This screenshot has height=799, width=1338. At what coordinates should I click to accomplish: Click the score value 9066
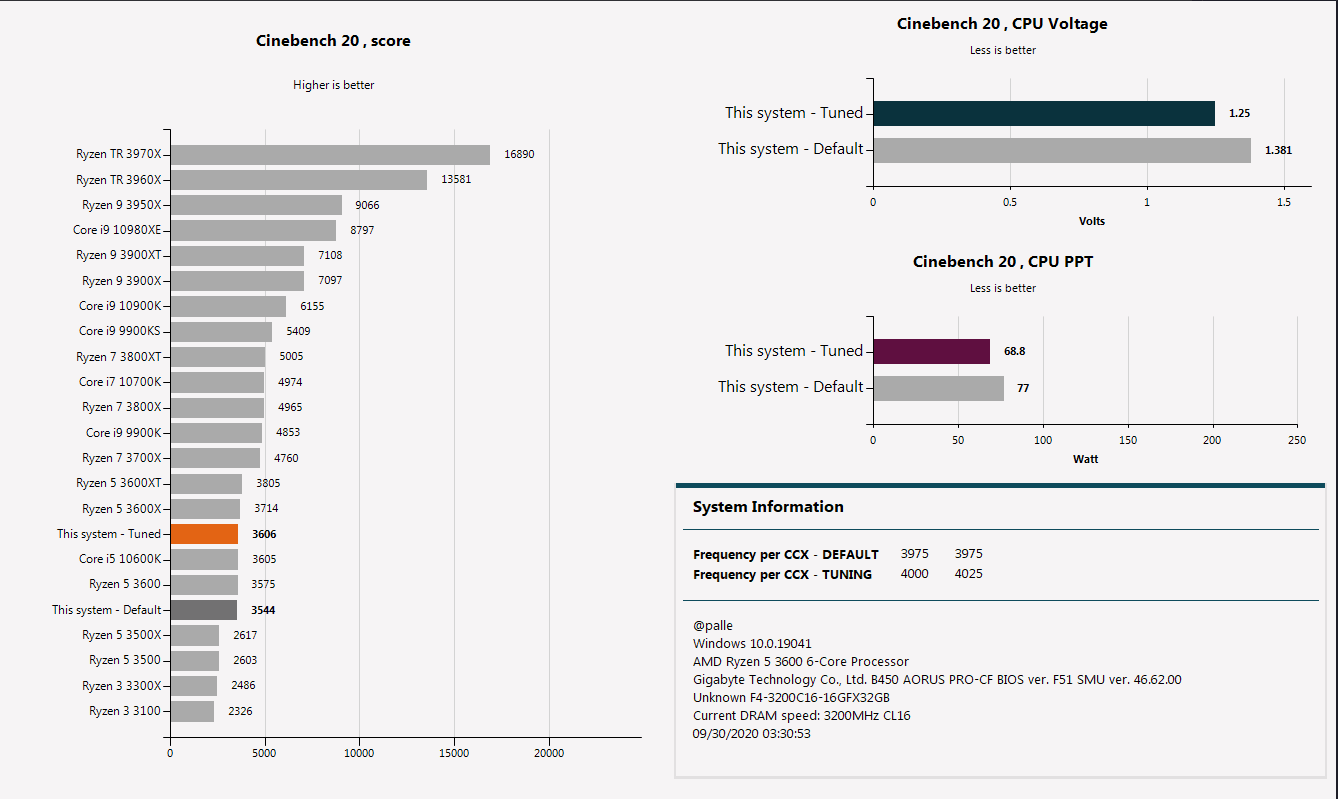[367, 205]
